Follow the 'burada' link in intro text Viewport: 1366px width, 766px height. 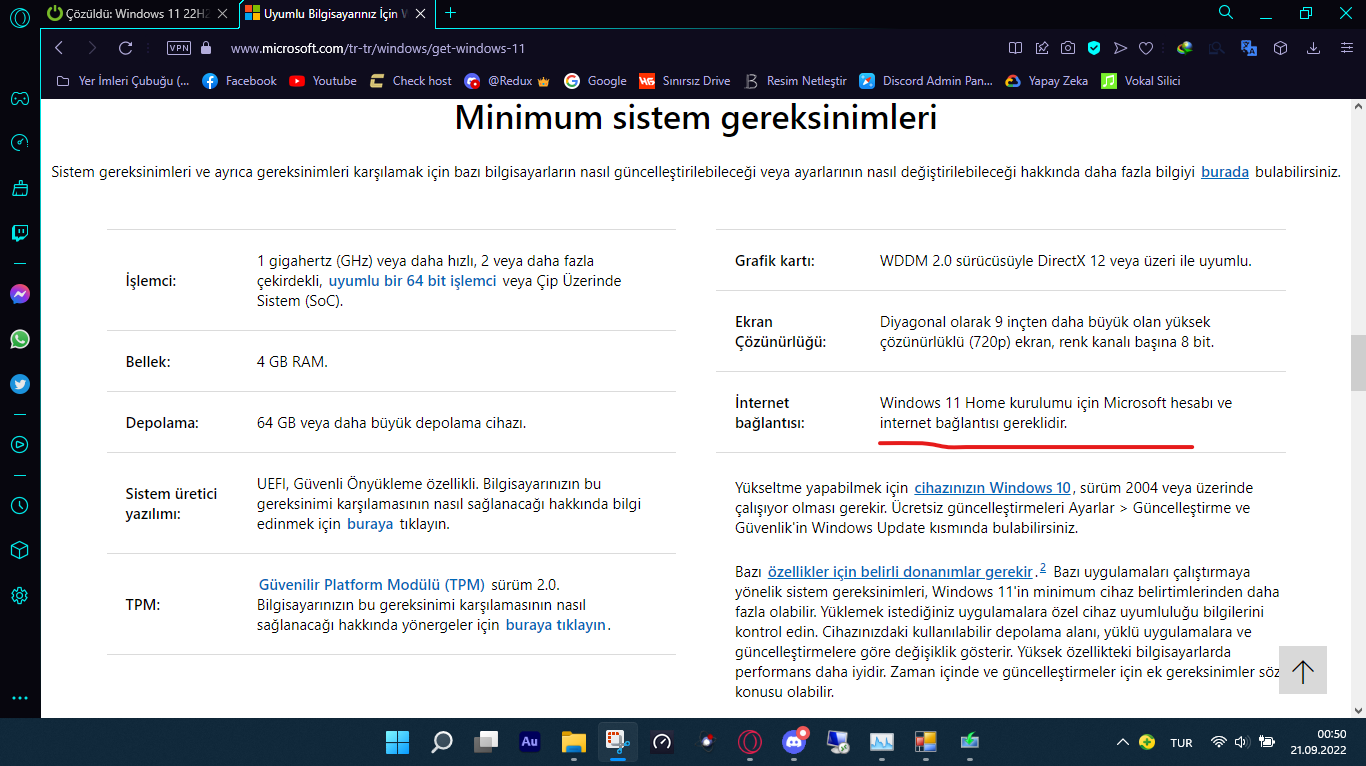(x=1225, y=172)
